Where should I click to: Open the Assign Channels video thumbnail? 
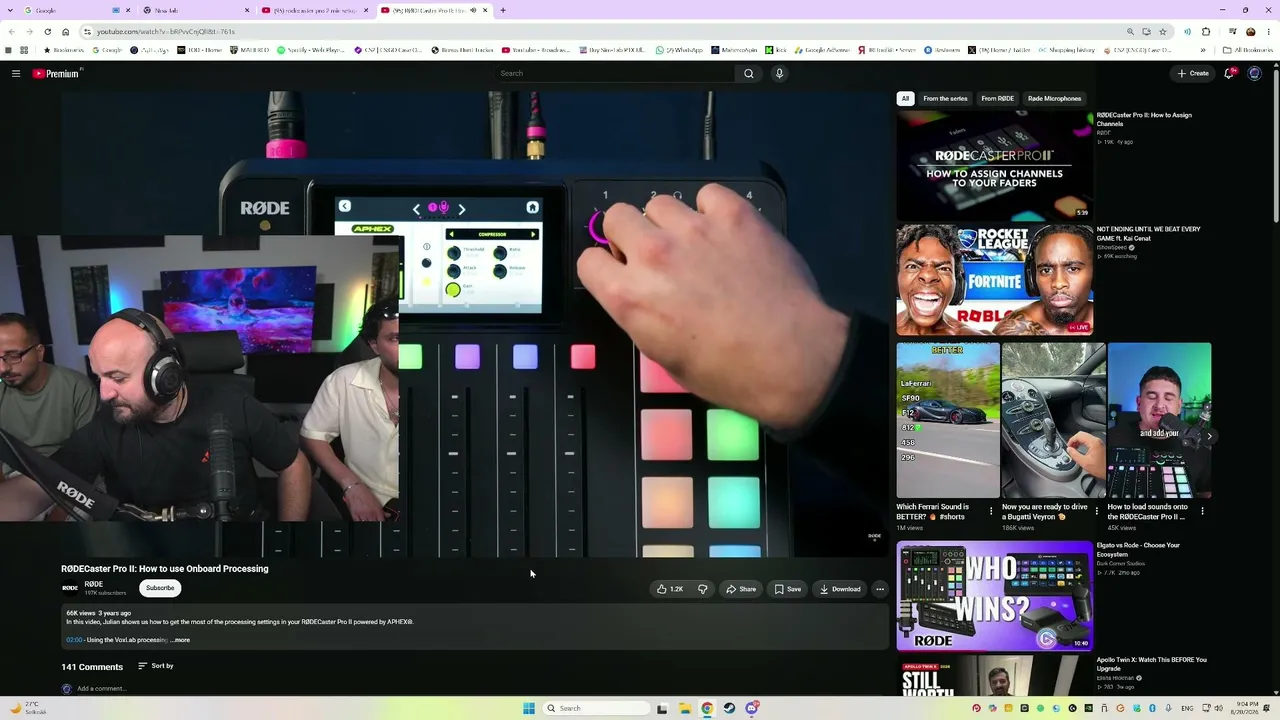point(994,165)
